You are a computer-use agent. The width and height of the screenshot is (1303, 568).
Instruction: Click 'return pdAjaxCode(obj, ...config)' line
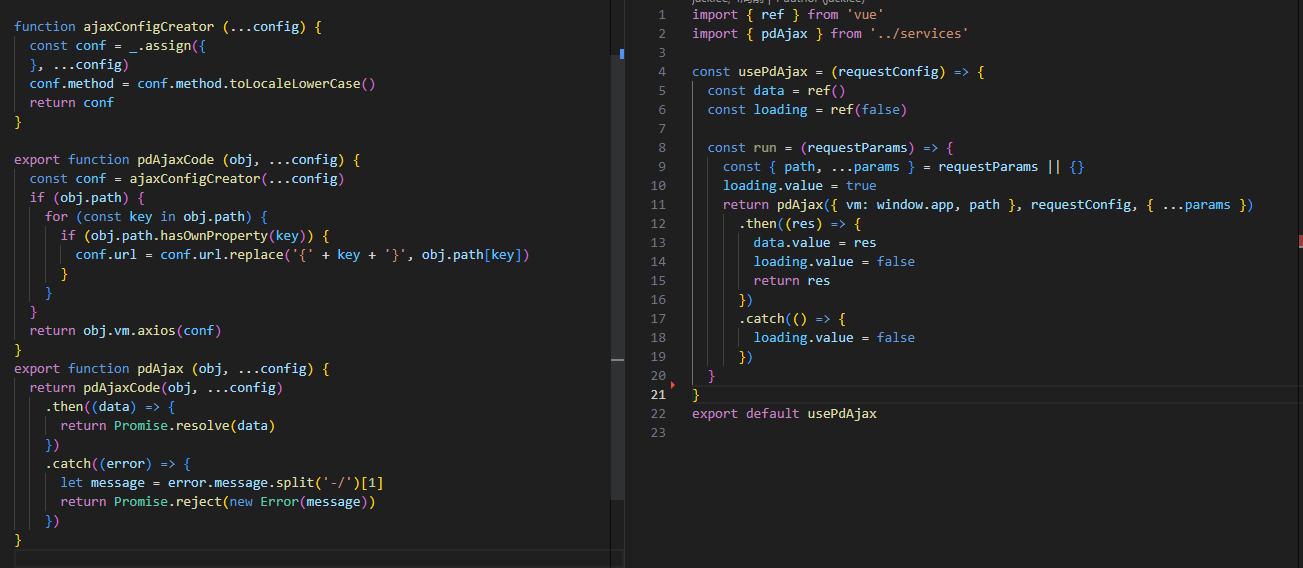tap(156, 388)
